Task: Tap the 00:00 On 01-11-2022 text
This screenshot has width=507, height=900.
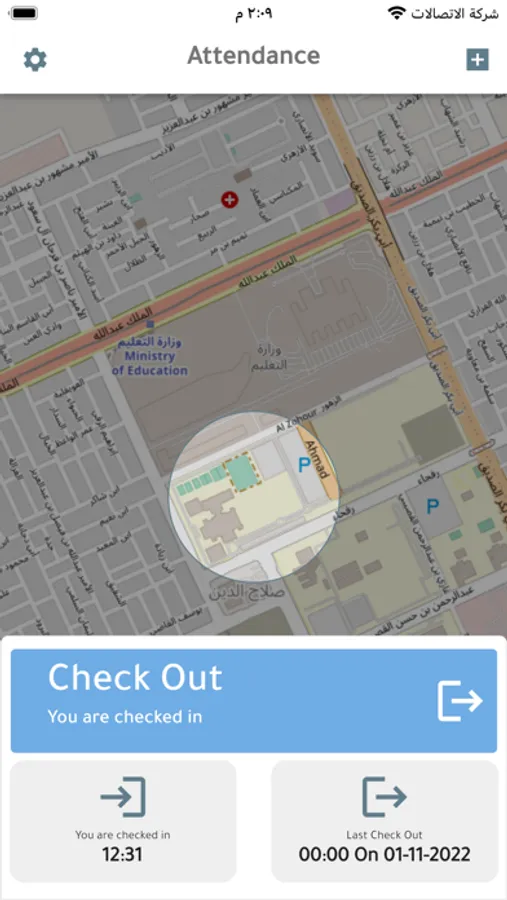Action: [x=384, y=854]
